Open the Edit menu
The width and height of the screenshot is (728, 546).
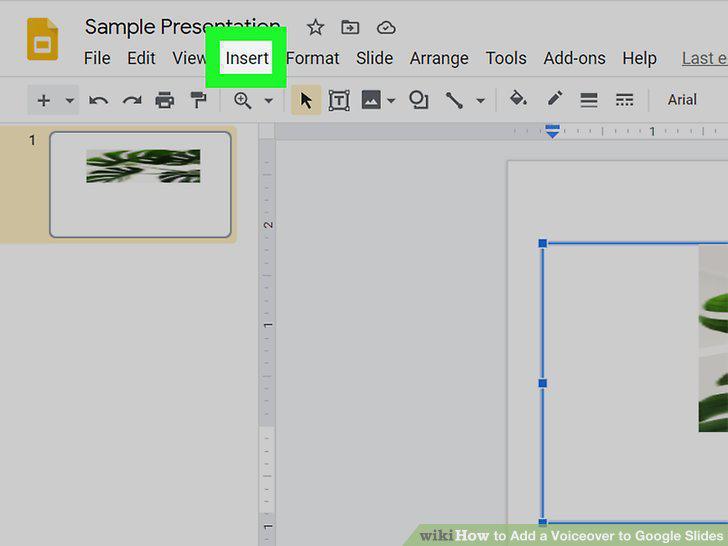pyautogui.click(x=141, y=58)
